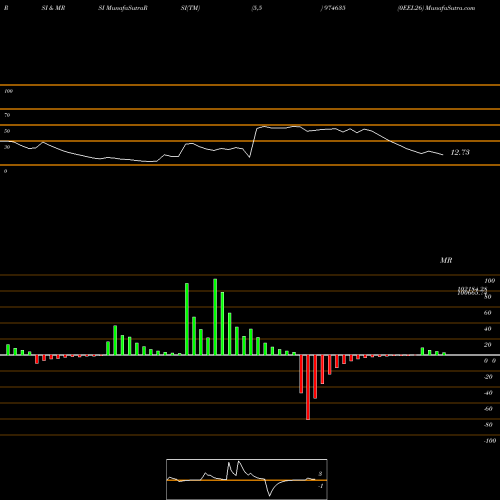Click the RSI axis label '100'
500x500 pixels.
pos(8,91)
